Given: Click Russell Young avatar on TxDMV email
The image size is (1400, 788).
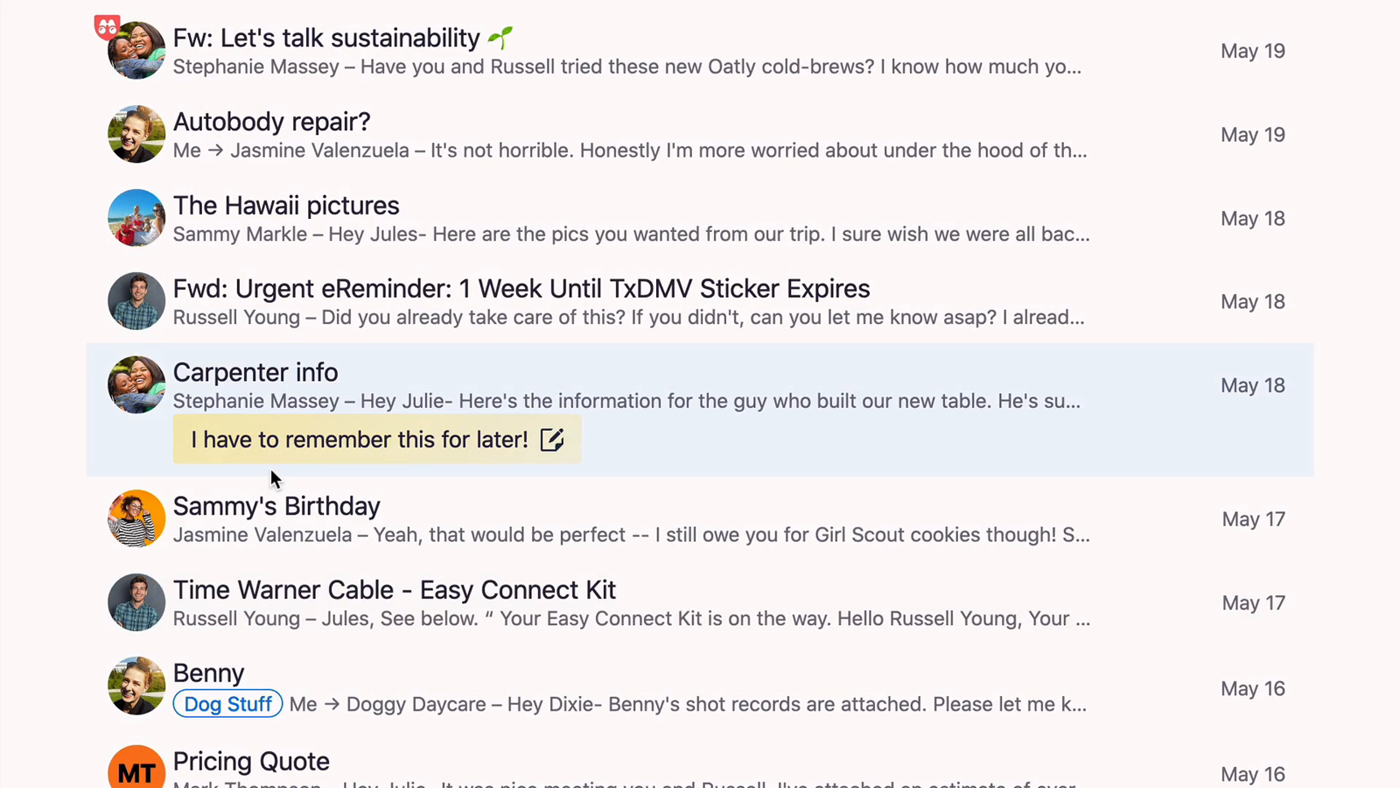Looking at the screenshot, I should (x=136, y=301).
